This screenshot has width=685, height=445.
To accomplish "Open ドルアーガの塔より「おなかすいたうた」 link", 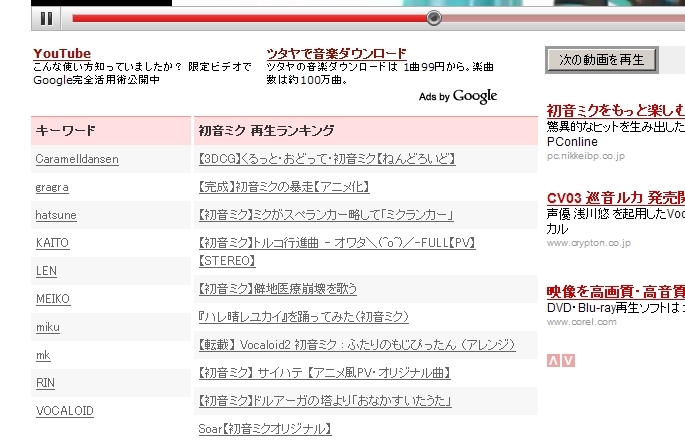I will pyautogui.click(x=325, y=401).
